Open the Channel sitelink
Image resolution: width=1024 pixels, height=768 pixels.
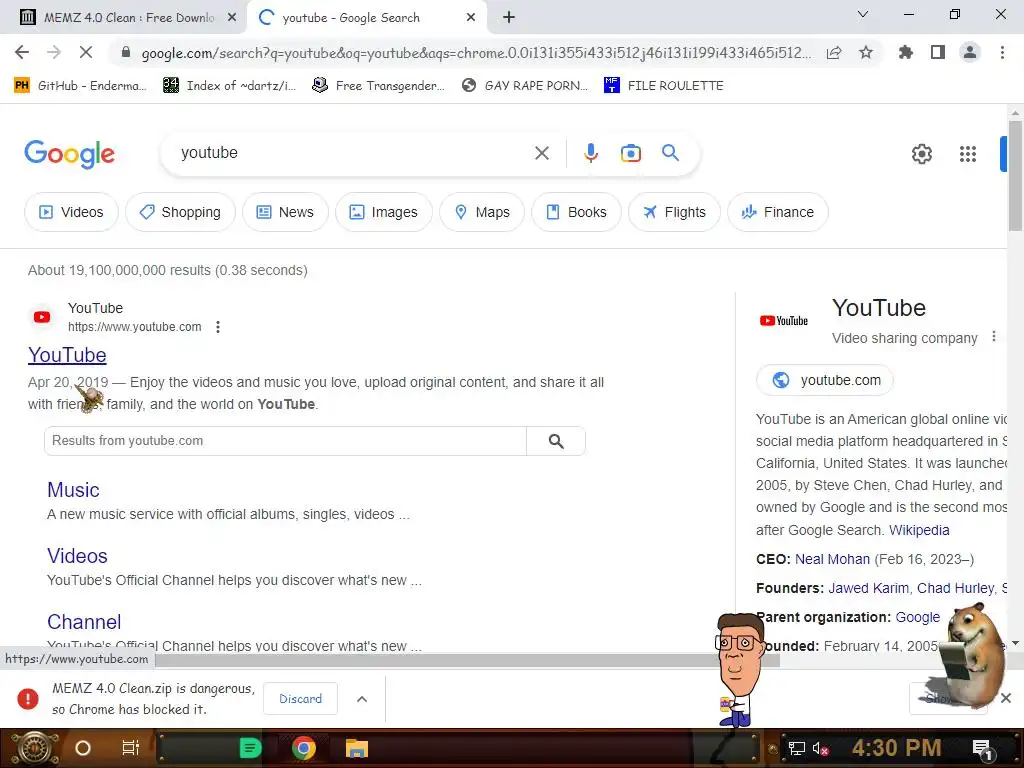click(84, 622)
